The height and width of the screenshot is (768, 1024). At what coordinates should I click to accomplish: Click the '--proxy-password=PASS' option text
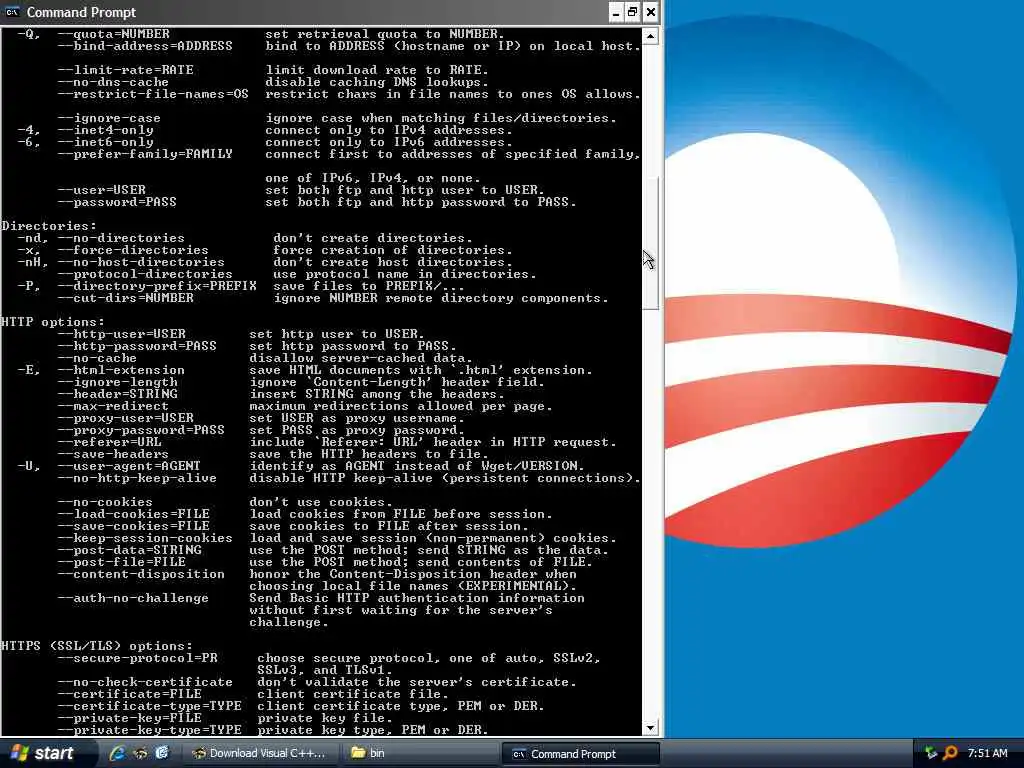click(x=140, y=430)
